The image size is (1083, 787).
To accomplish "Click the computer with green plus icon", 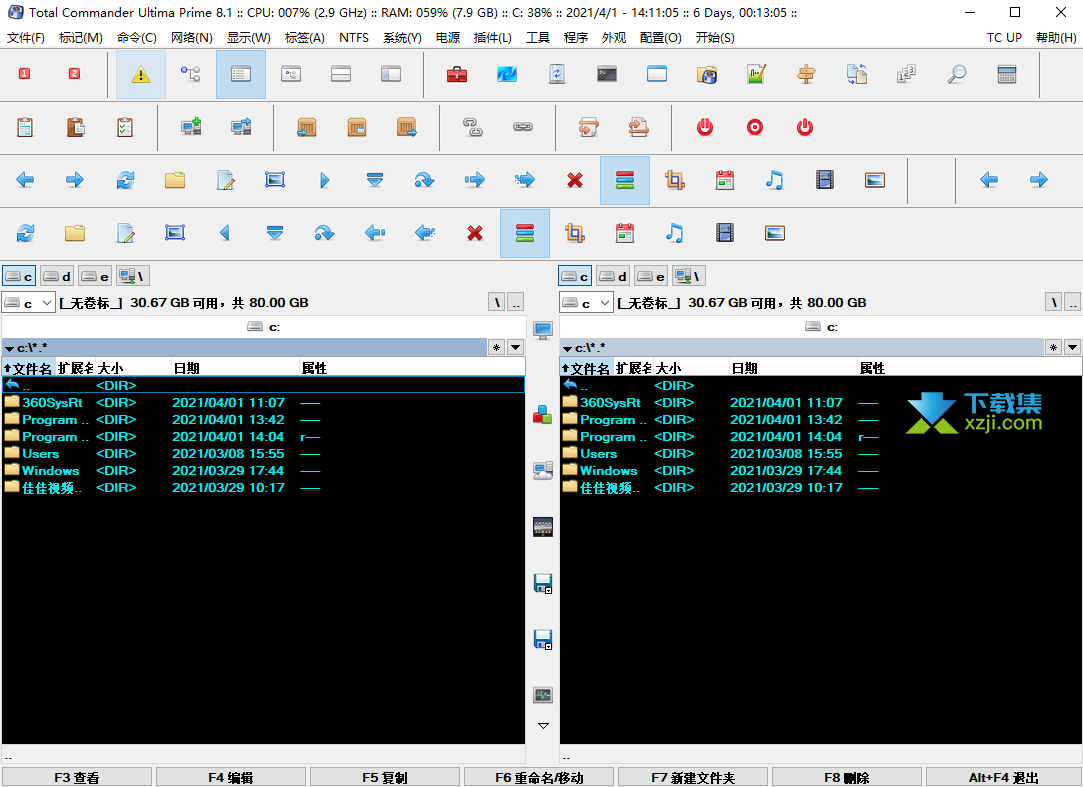I will point(191,127).
